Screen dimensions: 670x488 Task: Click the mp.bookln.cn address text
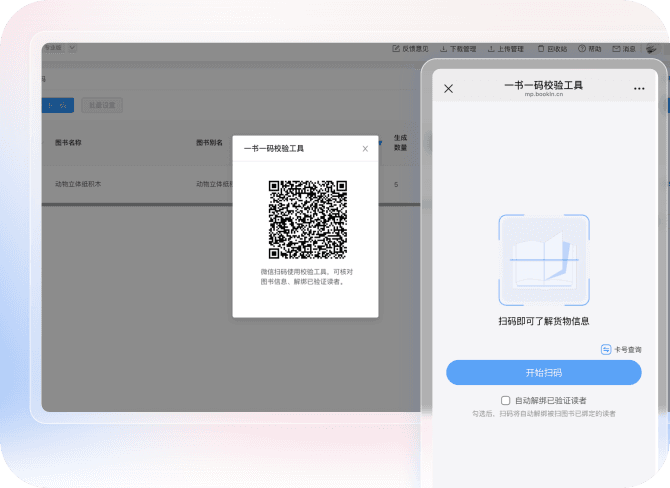click(544, 94)
